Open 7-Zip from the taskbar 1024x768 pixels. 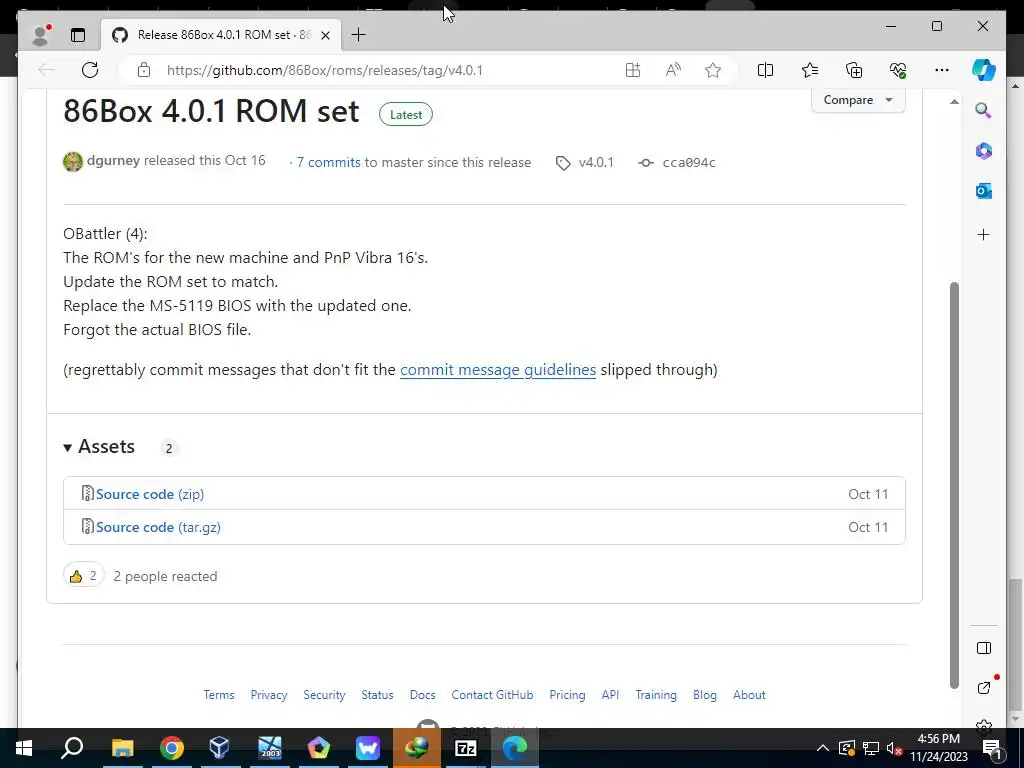[465, 748]
